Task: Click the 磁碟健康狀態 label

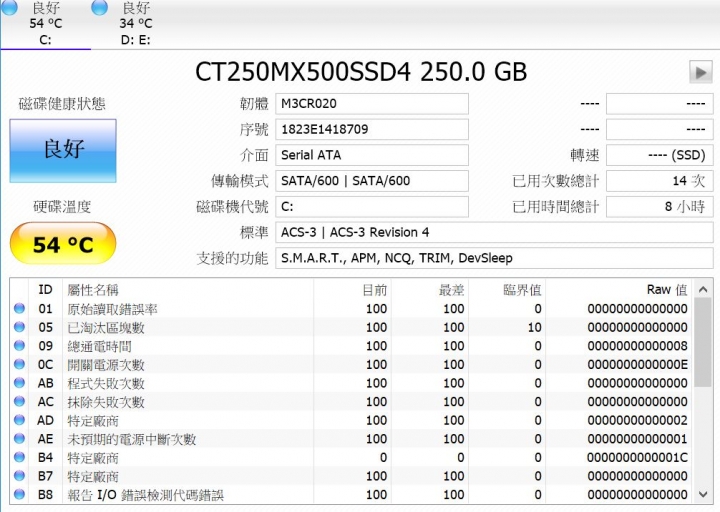Action: tap(62, 104)
